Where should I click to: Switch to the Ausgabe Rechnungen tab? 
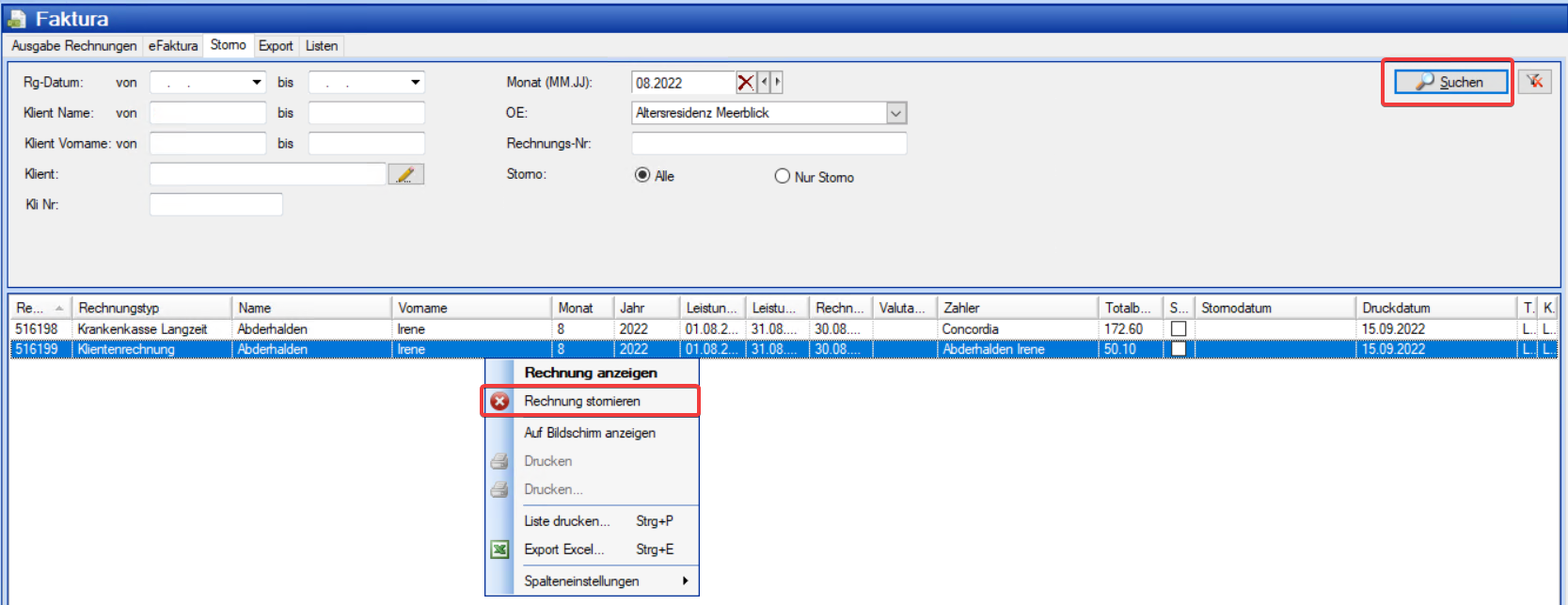tap(74, 45)
